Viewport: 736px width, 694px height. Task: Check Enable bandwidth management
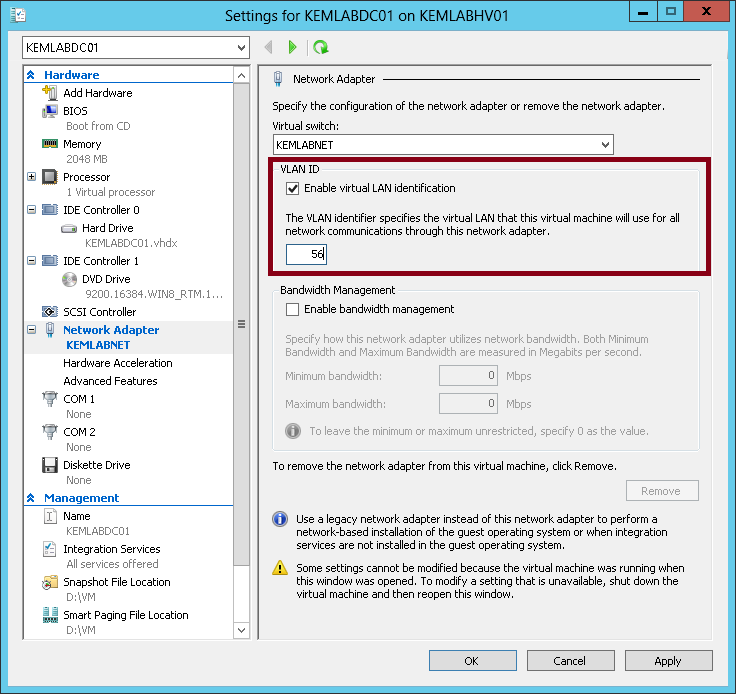point(292,310)
